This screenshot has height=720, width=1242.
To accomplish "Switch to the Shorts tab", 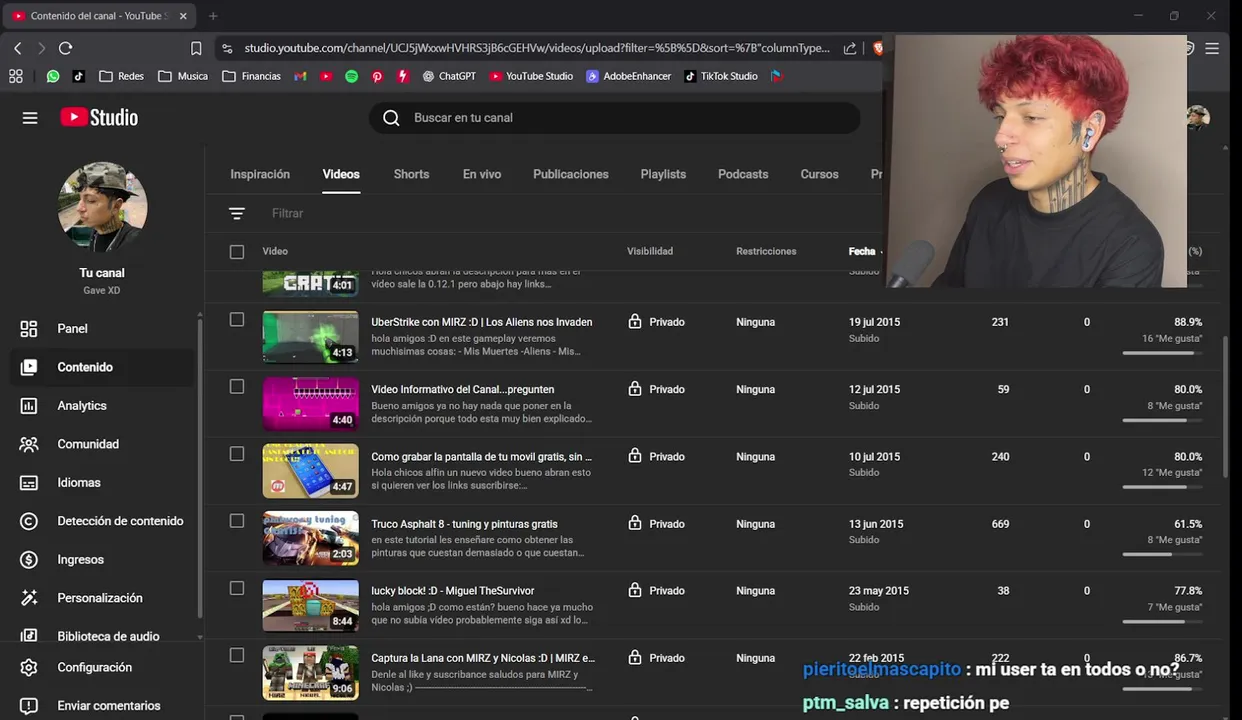I will [411, 174].
